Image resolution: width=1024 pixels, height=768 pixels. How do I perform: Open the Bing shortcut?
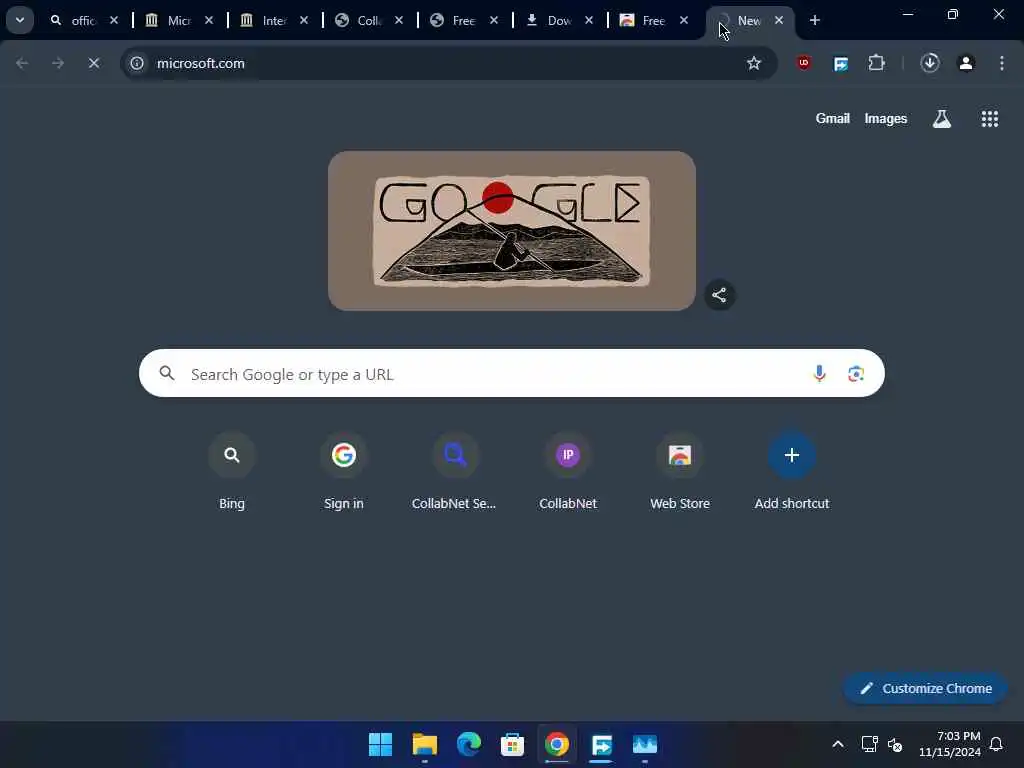tap(231, 472)
